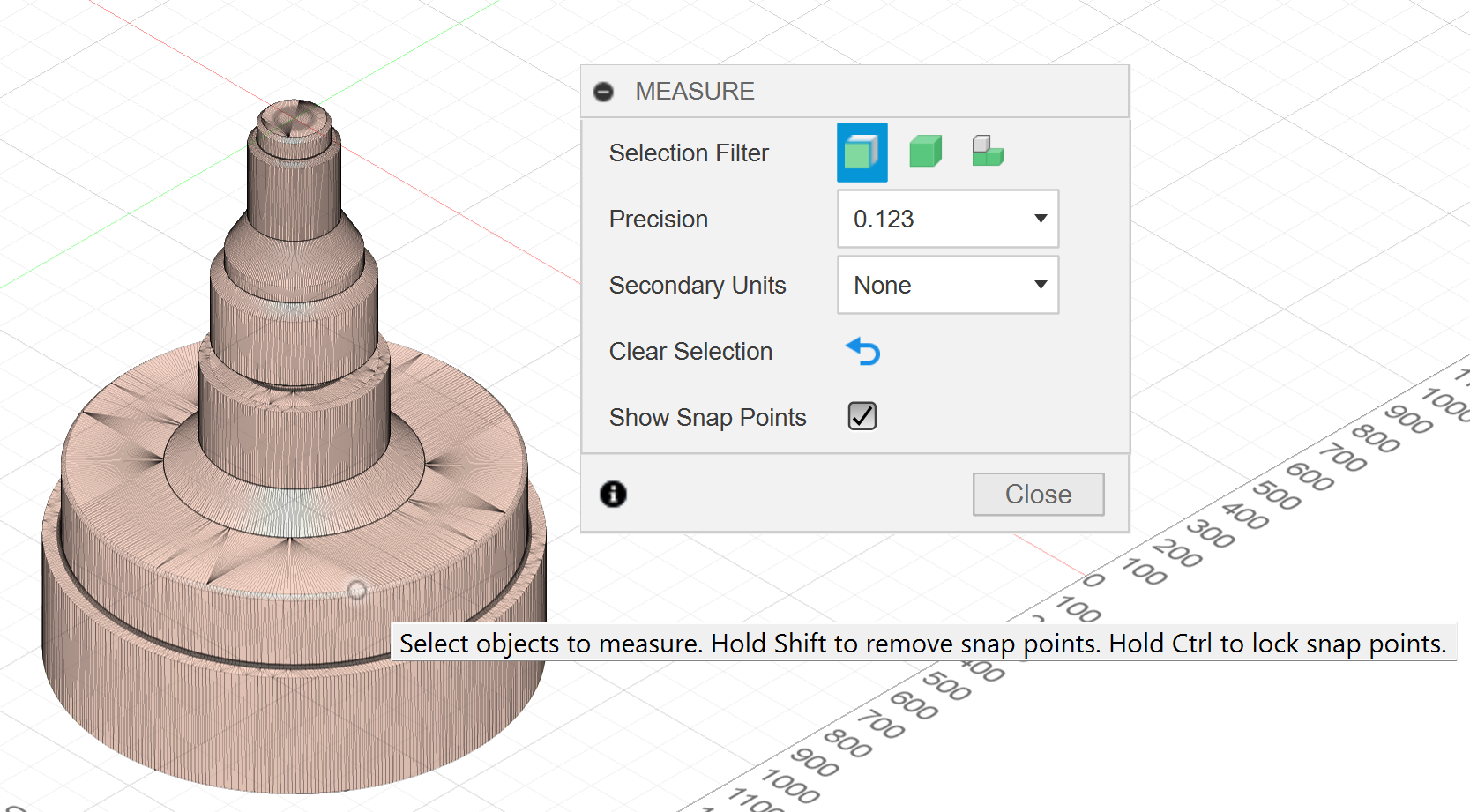
Task: Click the Show Snap Points label
Action: click(707, 418)
